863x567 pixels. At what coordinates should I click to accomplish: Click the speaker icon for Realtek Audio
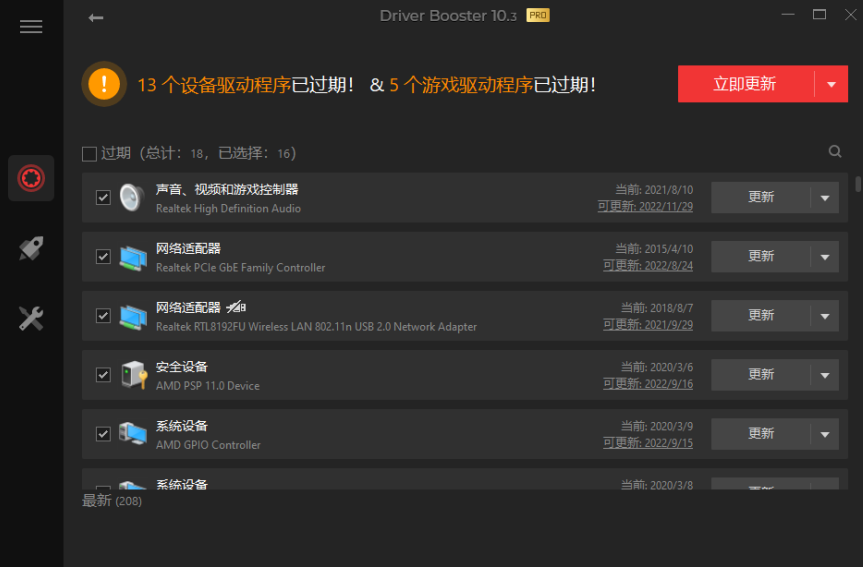click(x=132, y=198)
